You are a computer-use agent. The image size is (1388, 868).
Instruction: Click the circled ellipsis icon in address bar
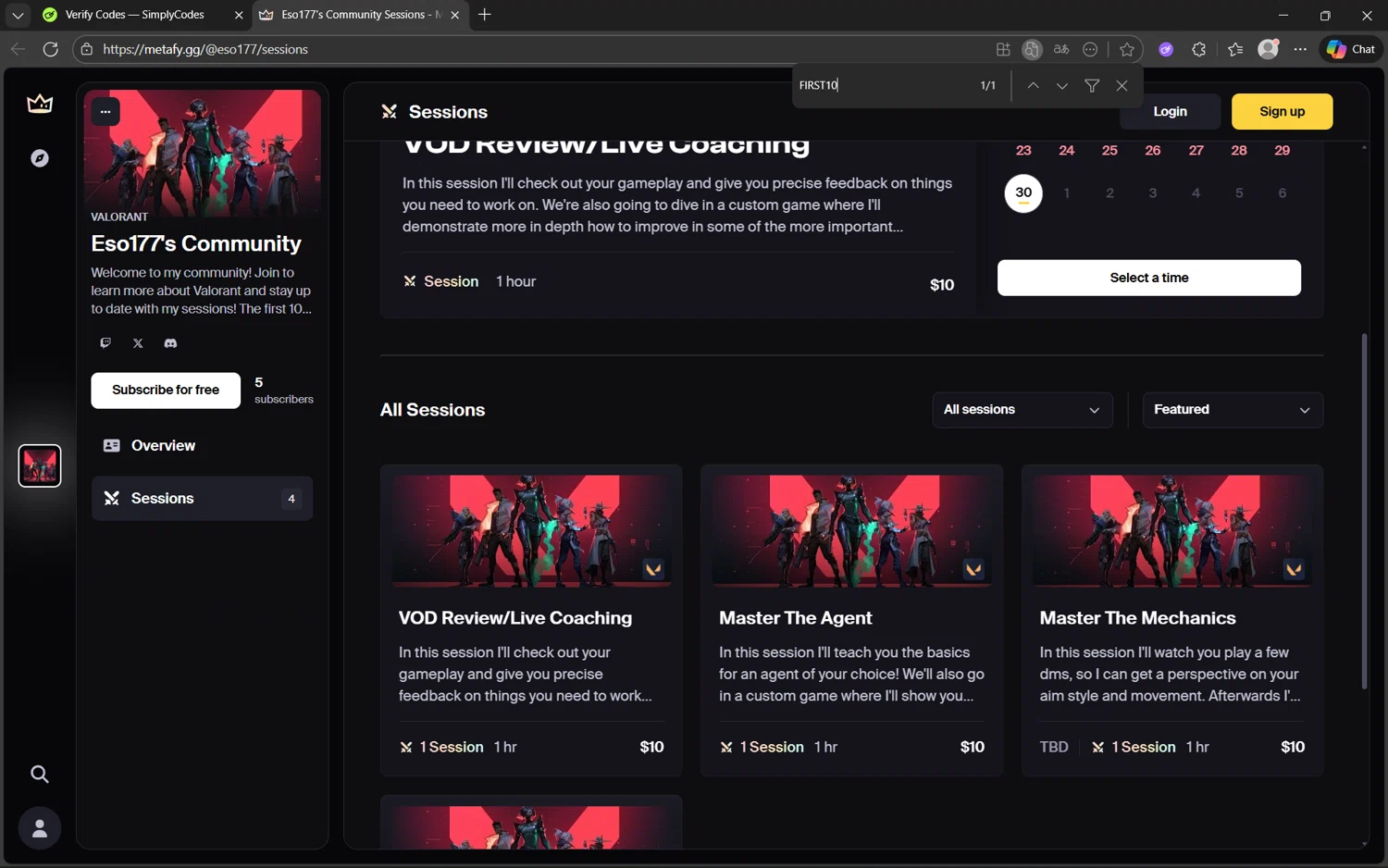(x=1090, y=49)
